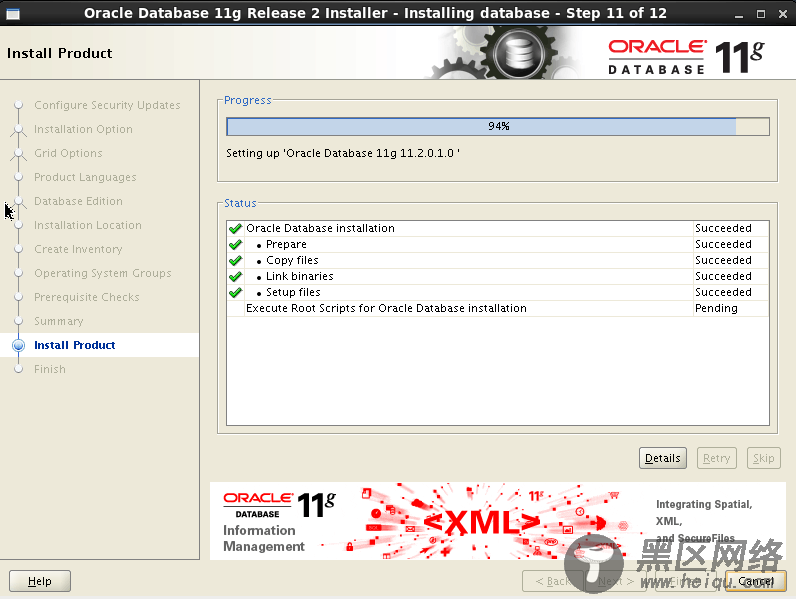
Task: Select the Installation Option step
Action: click(83, 129)
